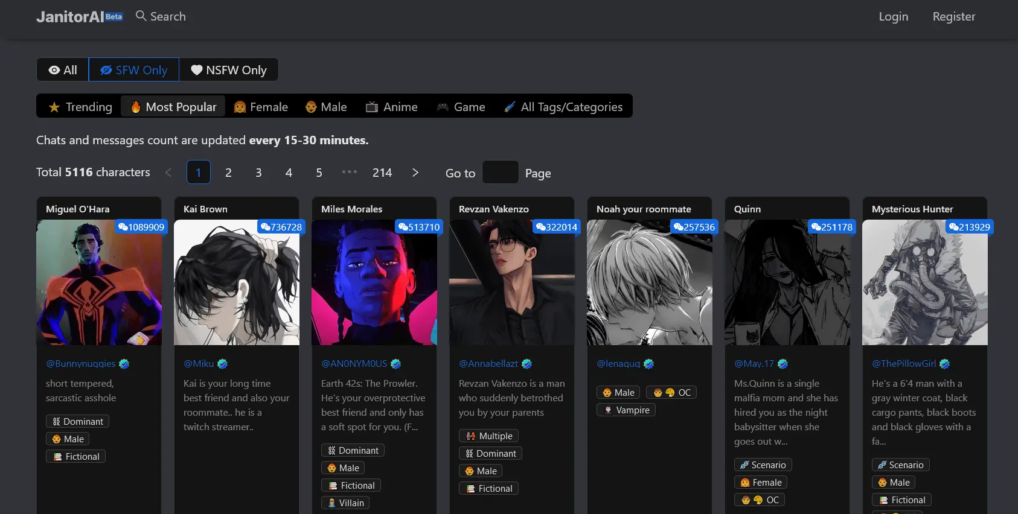Click the Login link
1018x514 pixels.
[x=893, y=16]
